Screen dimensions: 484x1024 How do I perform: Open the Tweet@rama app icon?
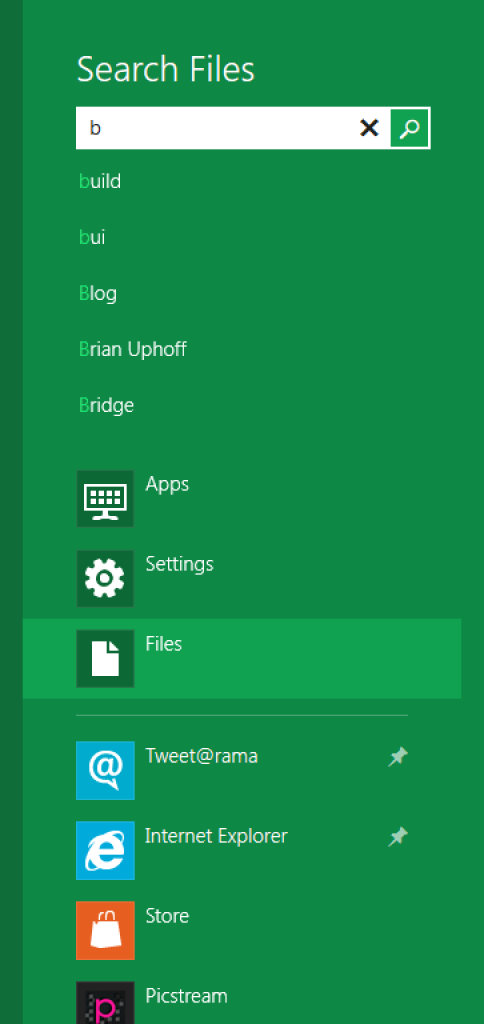click(x=105, y=771)
